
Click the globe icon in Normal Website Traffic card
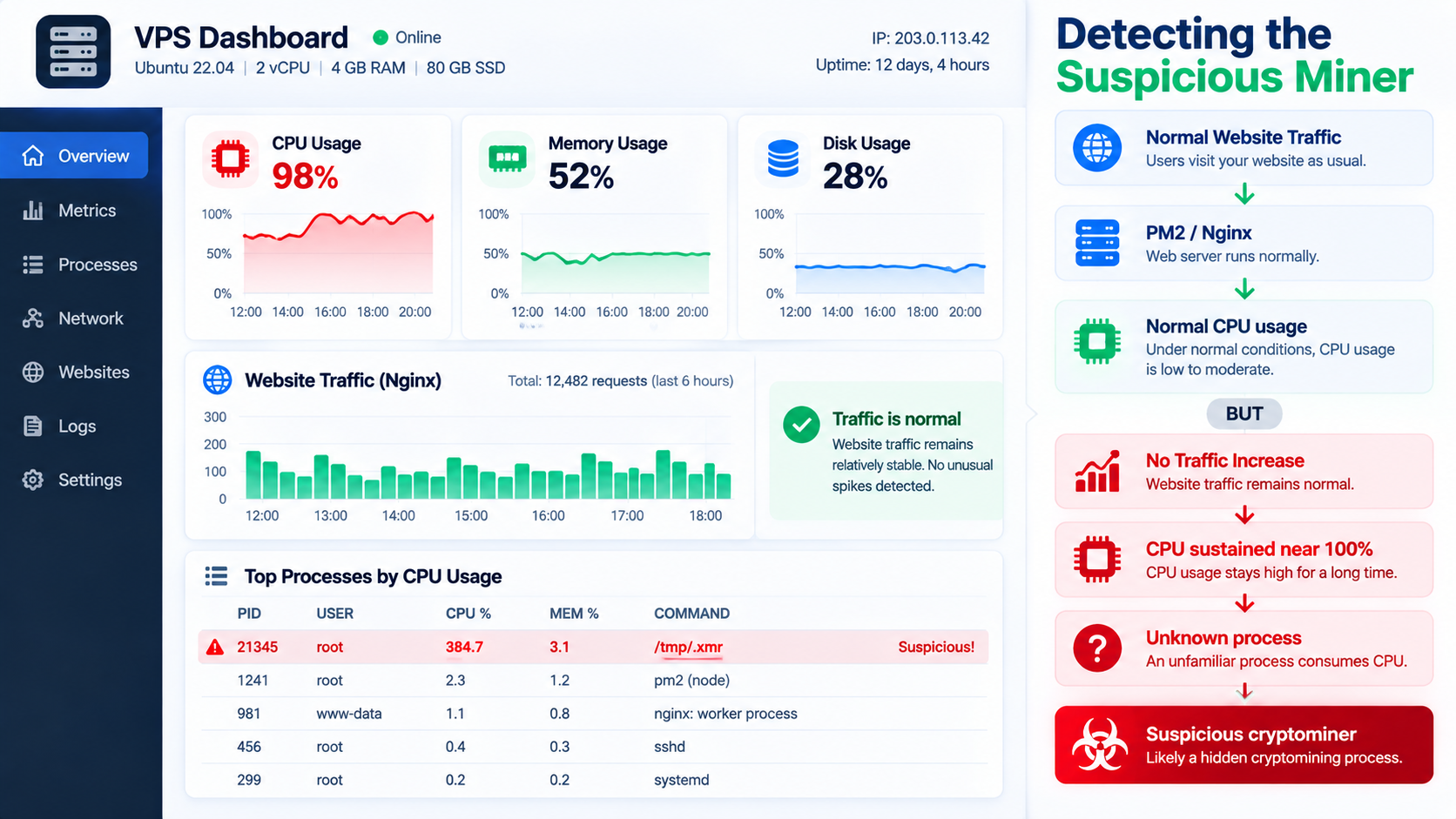click(1097, 147)
